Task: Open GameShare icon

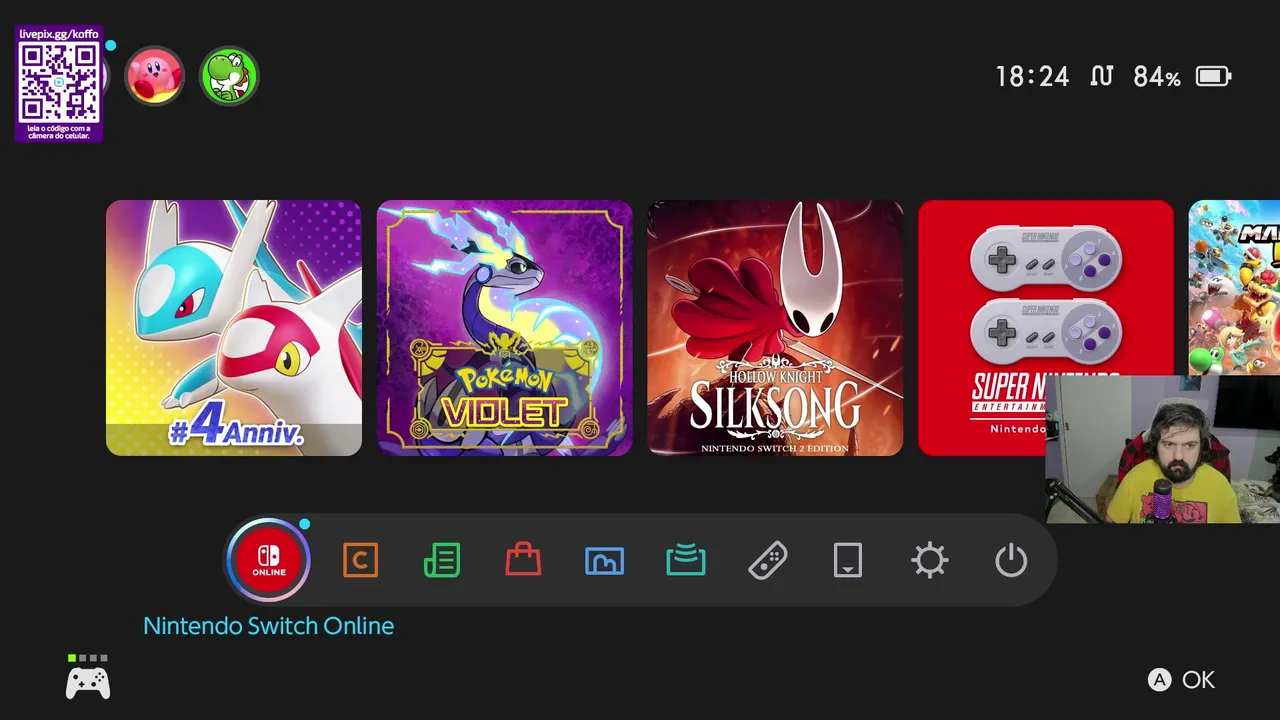Action: pos(686,561)
